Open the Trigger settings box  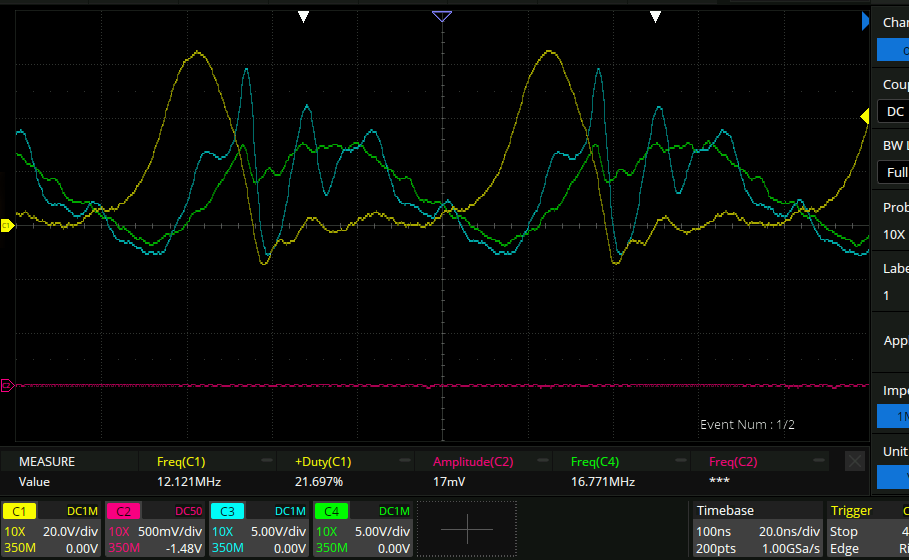(x=866, y=529)
